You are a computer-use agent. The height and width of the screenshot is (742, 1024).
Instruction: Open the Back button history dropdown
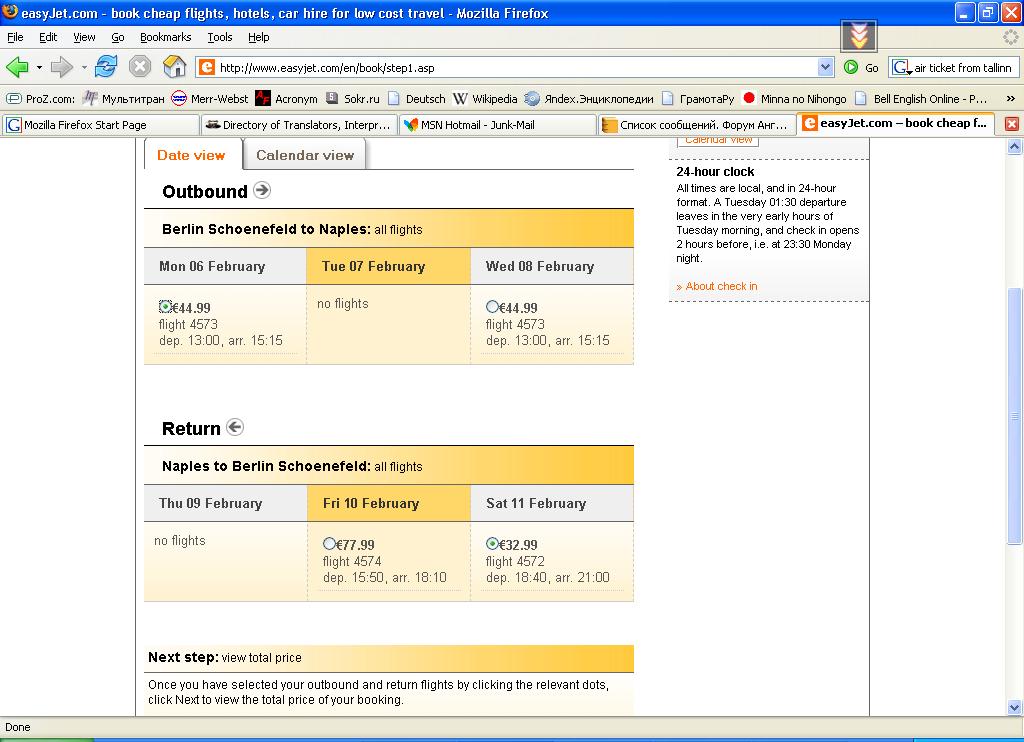39,67
